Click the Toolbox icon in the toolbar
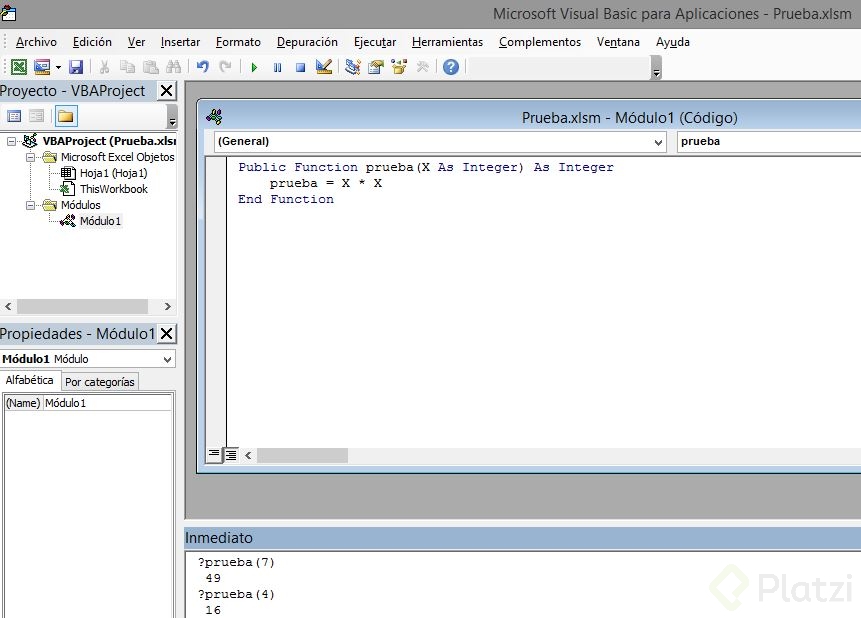 coord(422,67)
